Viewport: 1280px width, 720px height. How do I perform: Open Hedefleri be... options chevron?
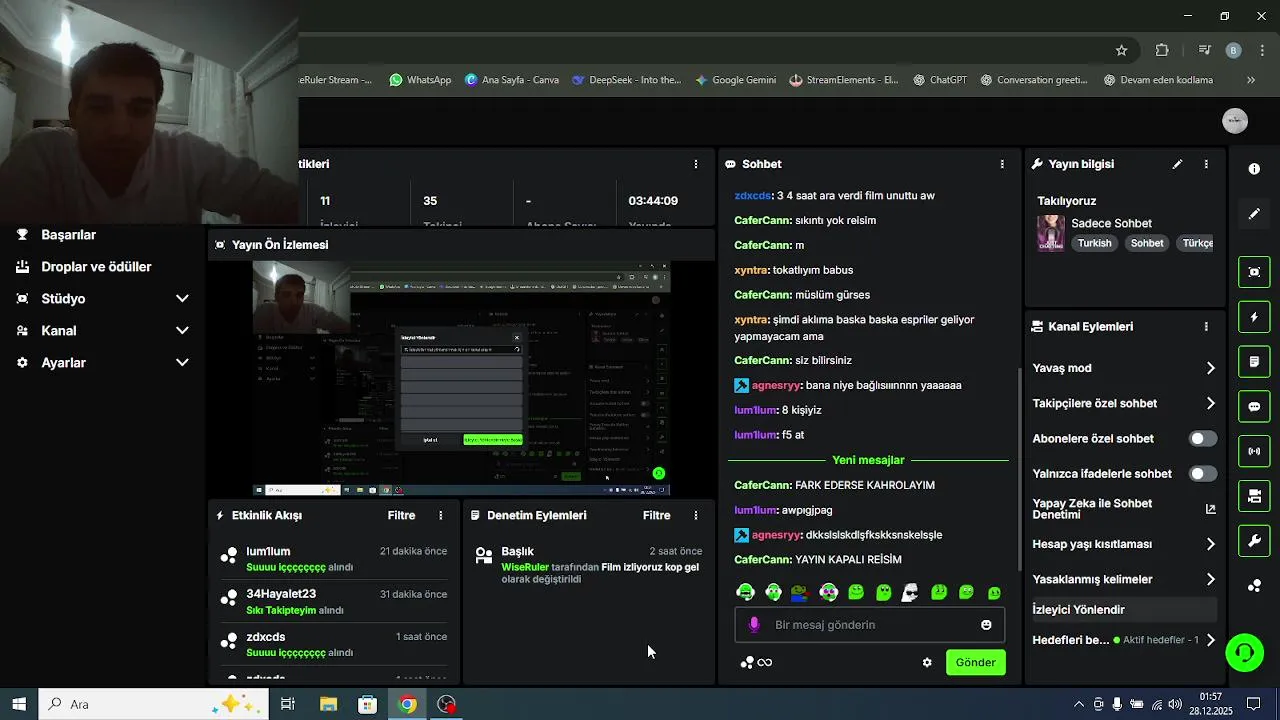pos(1210,640)
